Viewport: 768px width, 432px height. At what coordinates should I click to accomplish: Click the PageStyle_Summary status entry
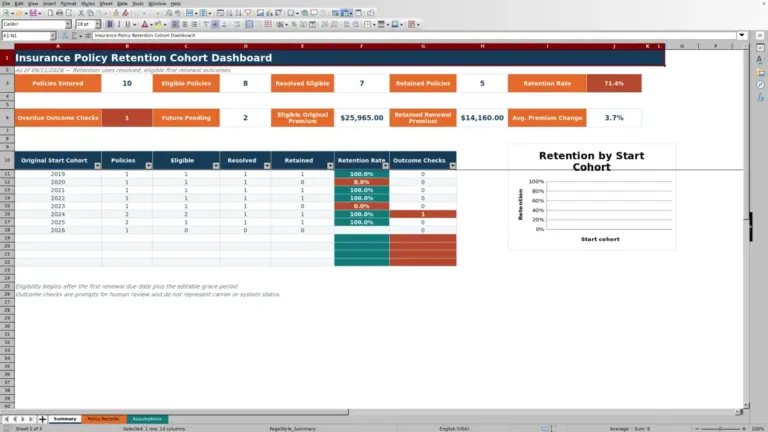pyautogui.click(x=292, y=429)
